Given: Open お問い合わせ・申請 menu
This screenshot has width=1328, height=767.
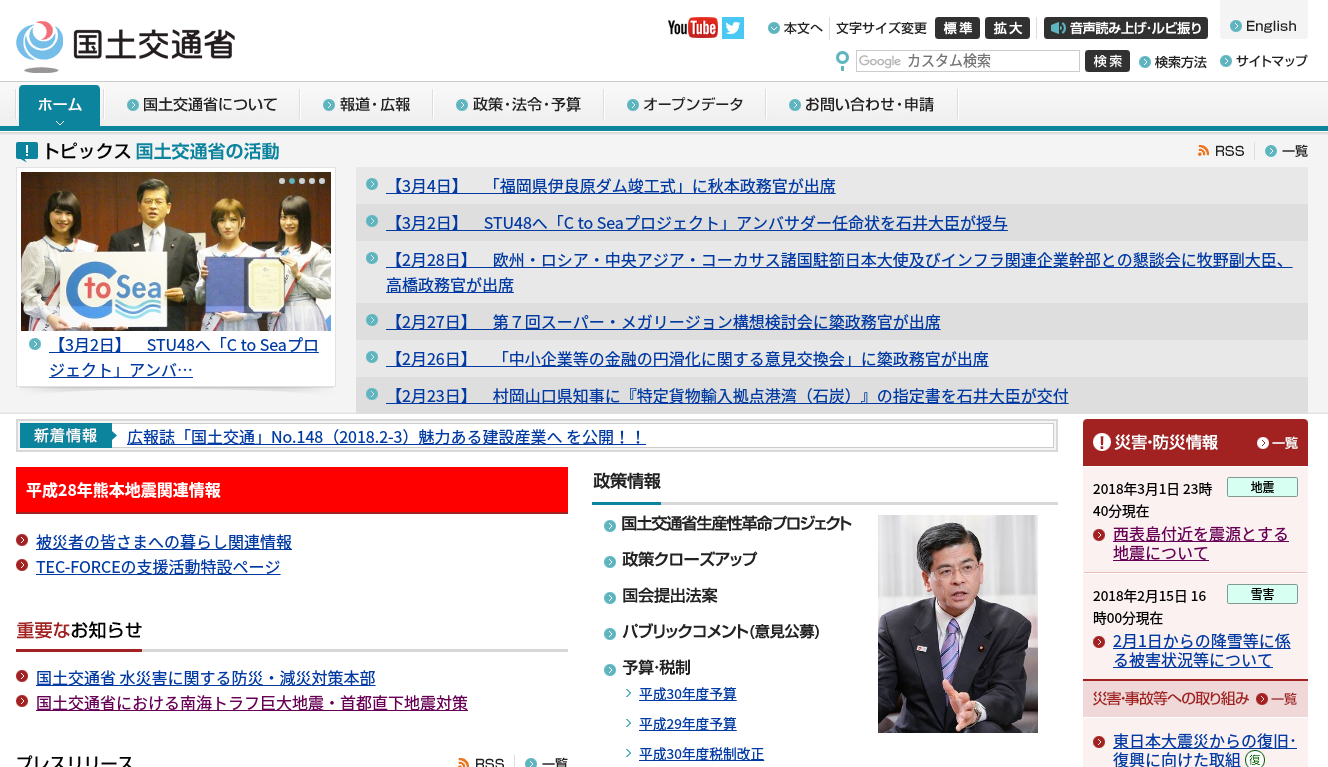Looking at the screenshot, I should (861, 104).
